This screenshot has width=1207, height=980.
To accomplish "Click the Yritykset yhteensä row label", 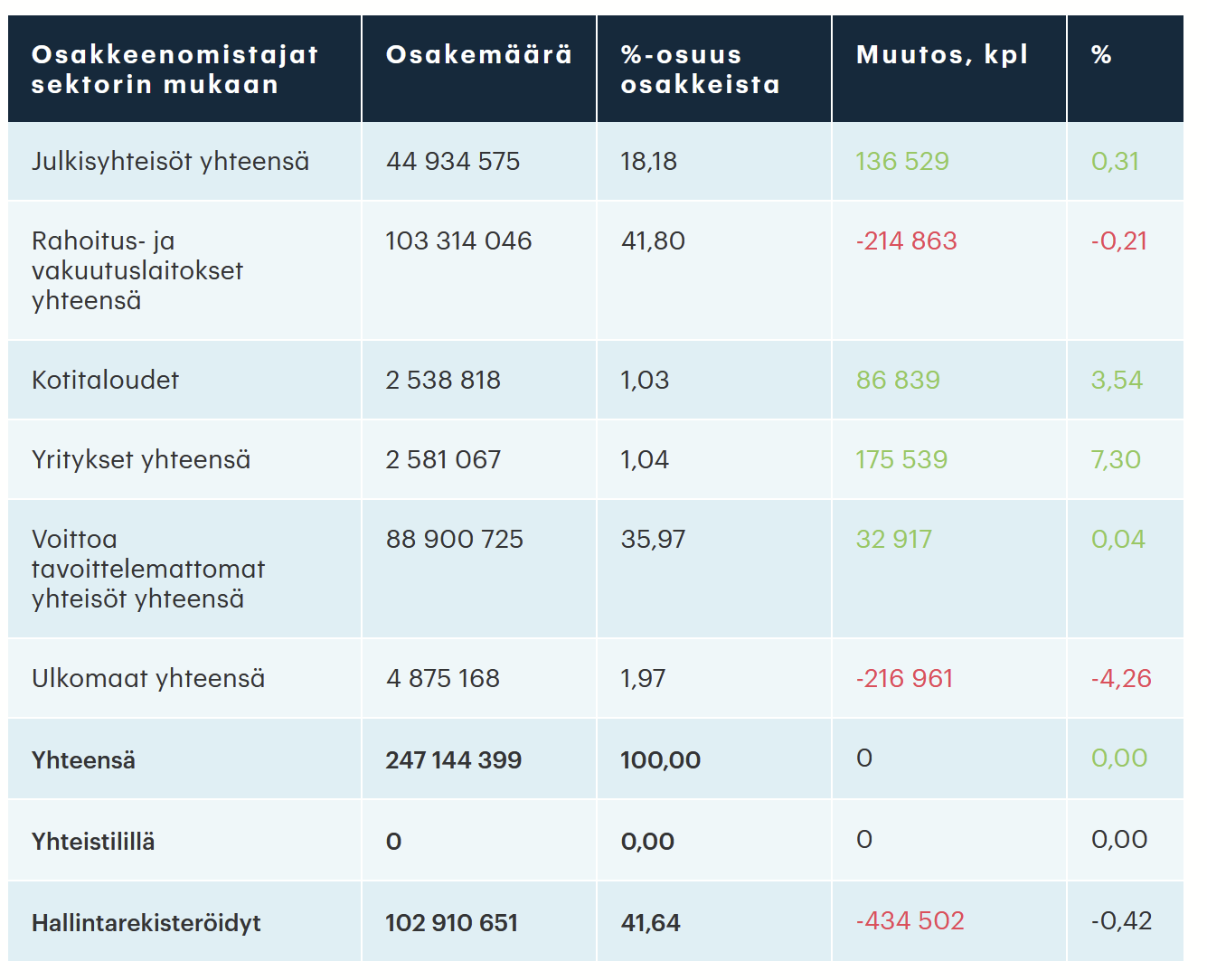I will (141, 460).
